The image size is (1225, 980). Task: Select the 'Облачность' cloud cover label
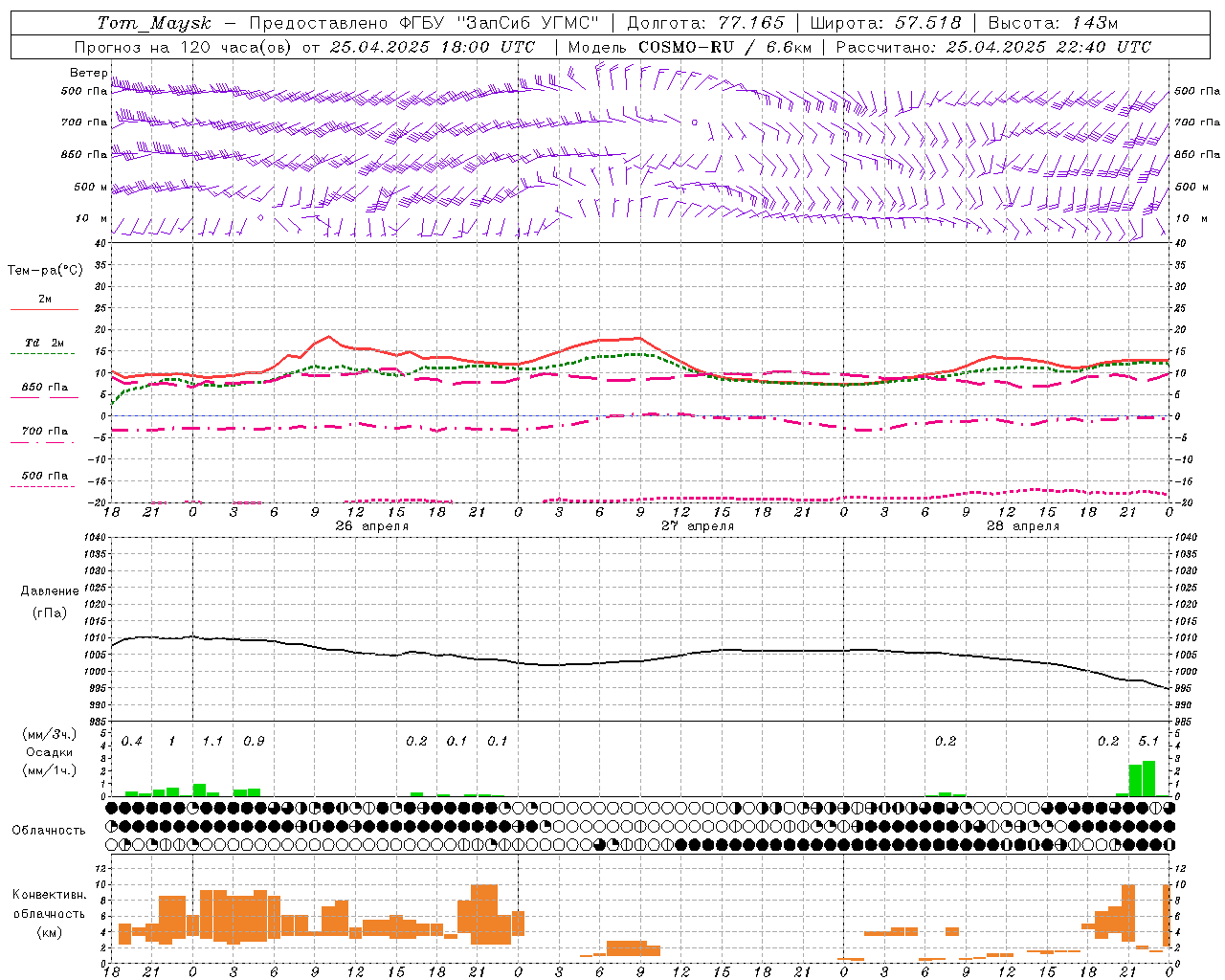pyautogui.click(x=49, y=831)
